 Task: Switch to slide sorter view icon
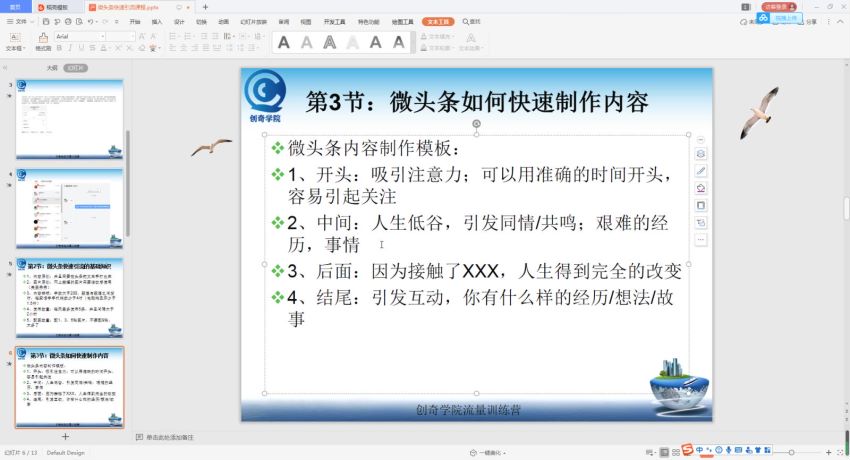(676, 452)
